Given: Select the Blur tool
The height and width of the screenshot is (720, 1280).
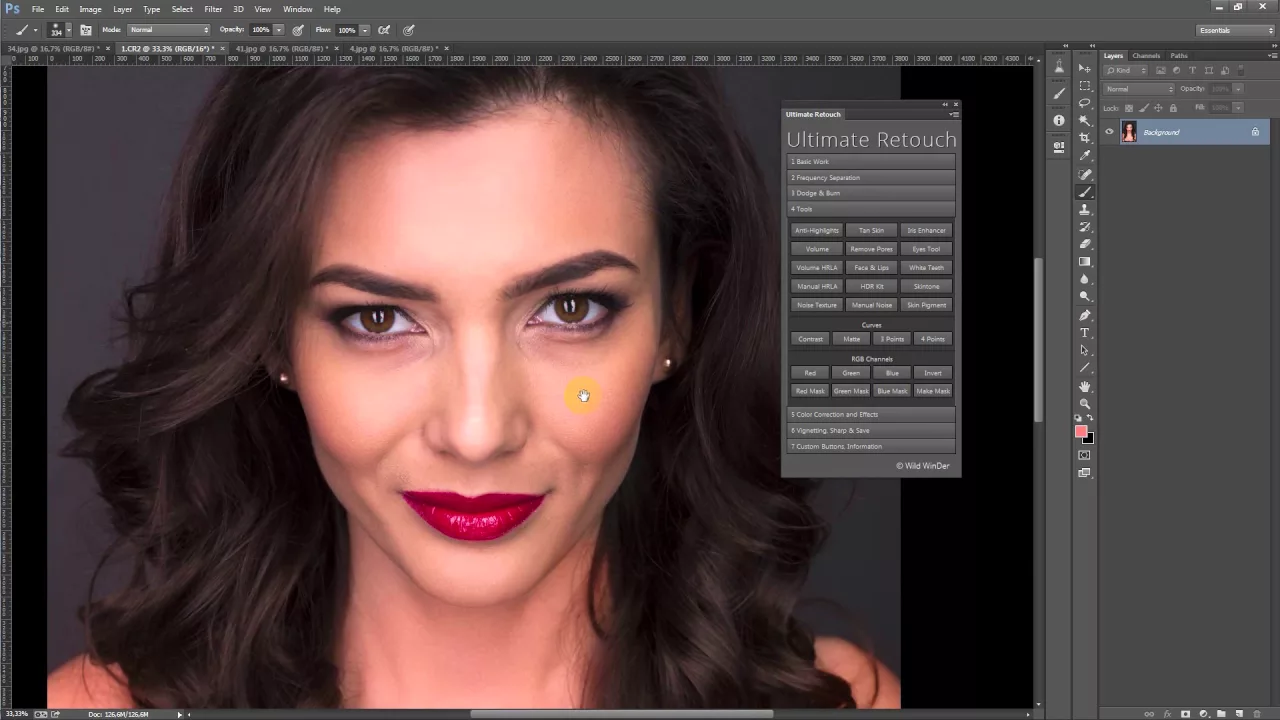Looking at the screenshot, I should click(x=1085, y=279).
